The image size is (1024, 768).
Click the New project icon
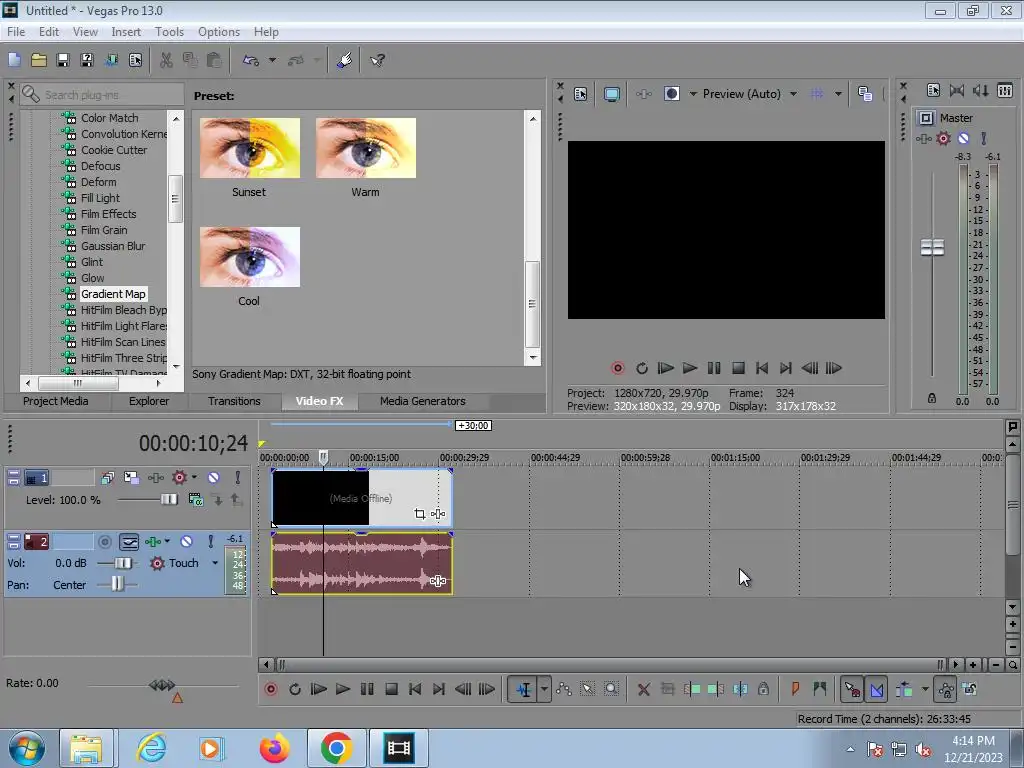(x=14, y=60)
